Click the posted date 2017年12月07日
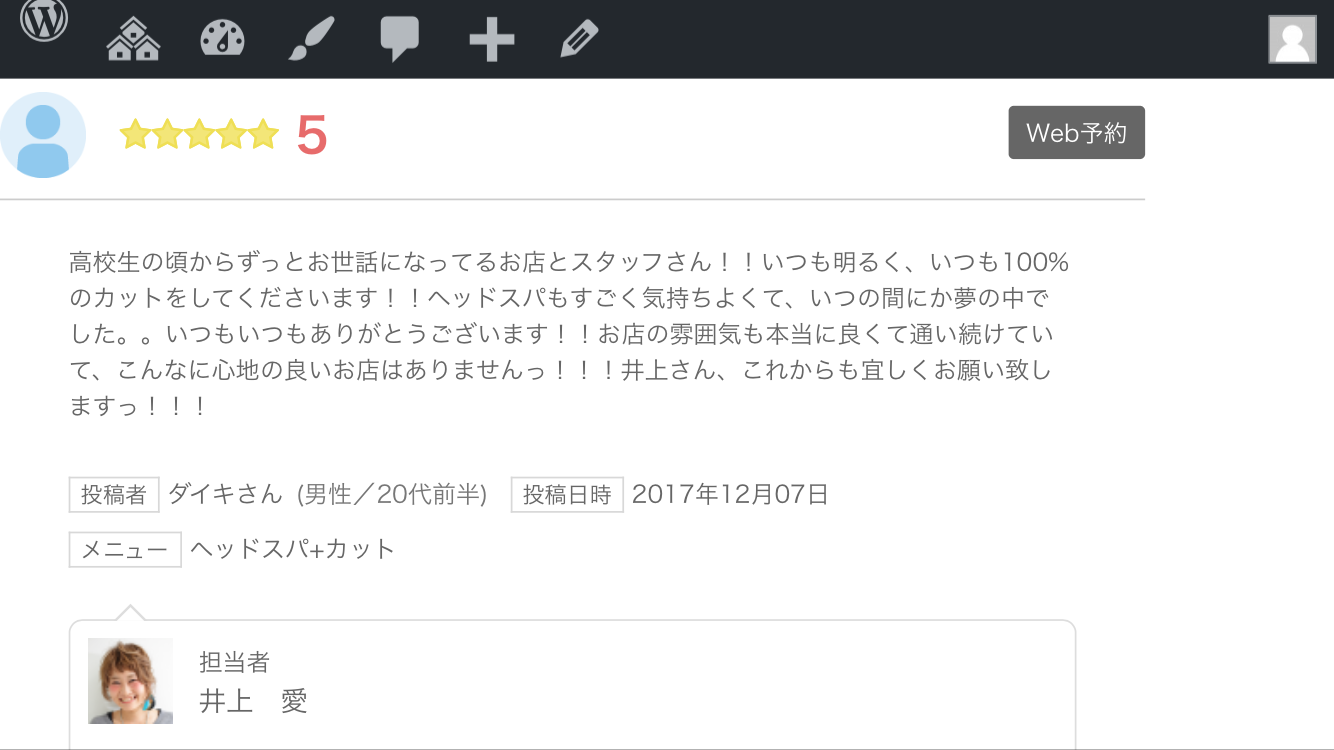The image size is (1334, 750). tap(730, 494)
